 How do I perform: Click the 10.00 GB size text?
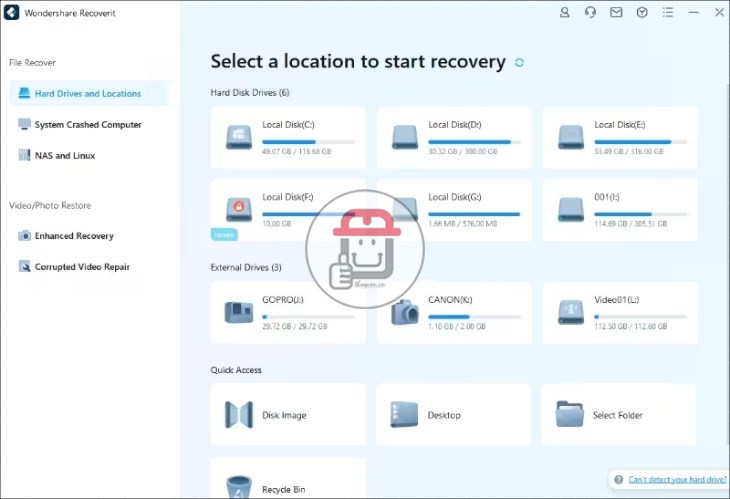coord(277,224)
